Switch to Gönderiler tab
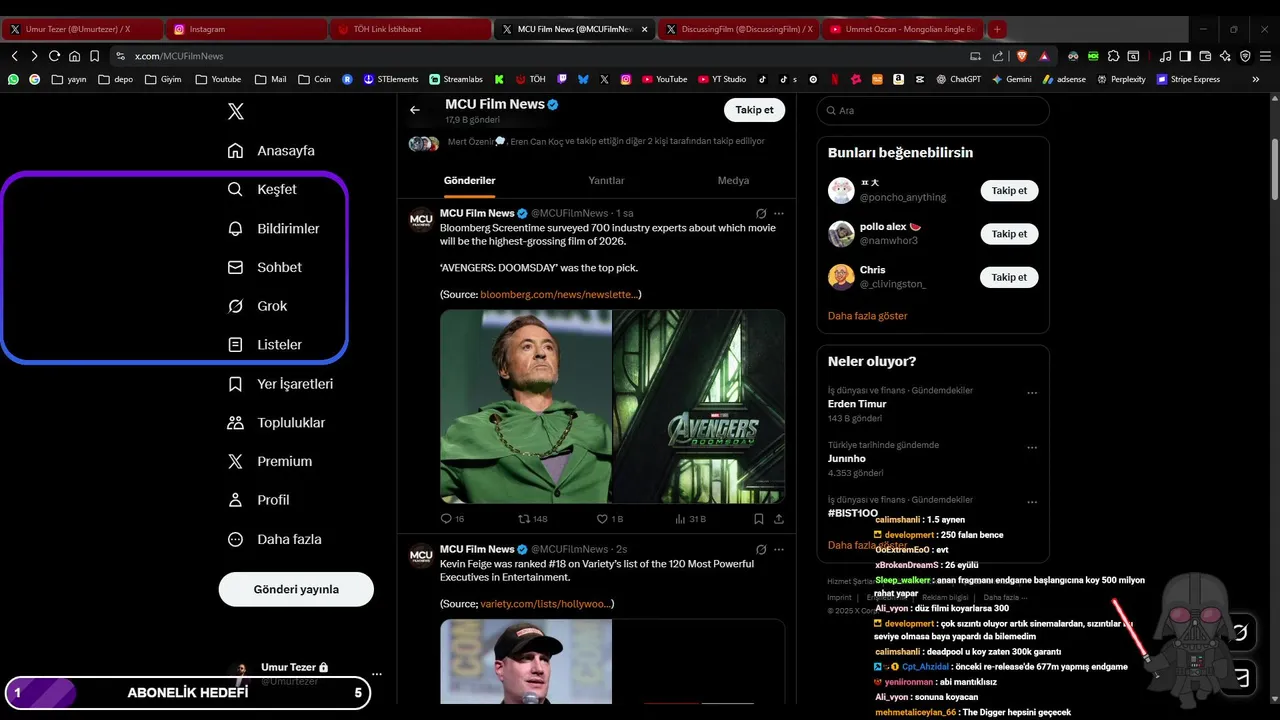The height and width of the screenshot is (720, 1280). tap(469, 180)
